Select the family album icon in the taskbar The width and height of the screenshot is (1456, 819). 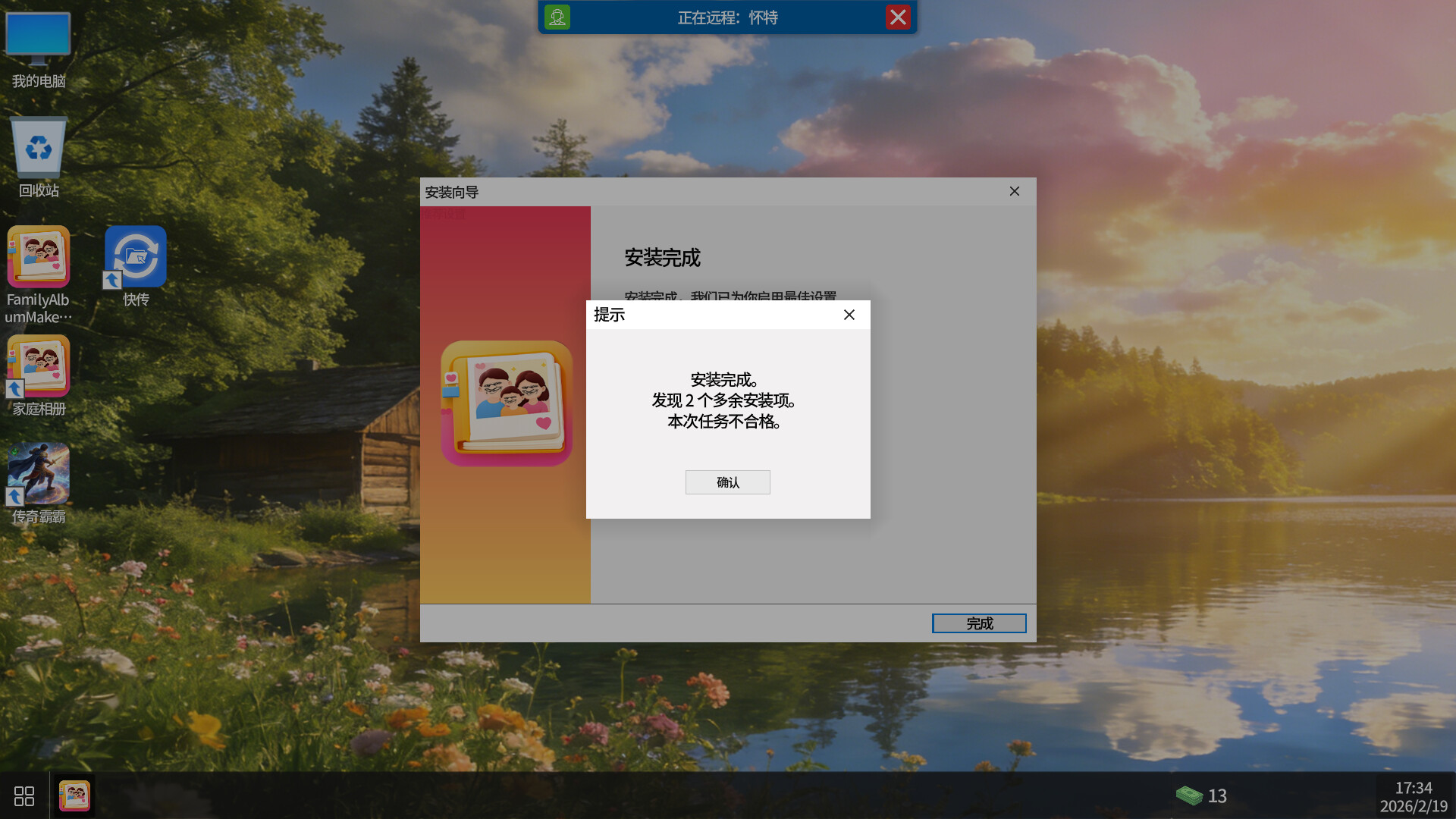tap(74, 795)
